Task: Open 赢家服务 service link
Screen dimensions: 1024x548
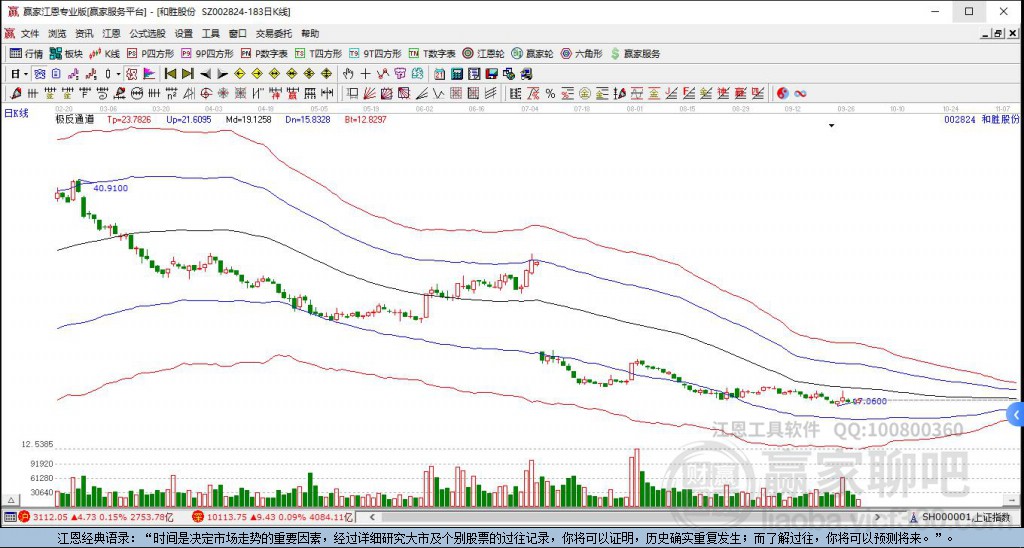Action: pyautogui.click(x=635, y=54)
